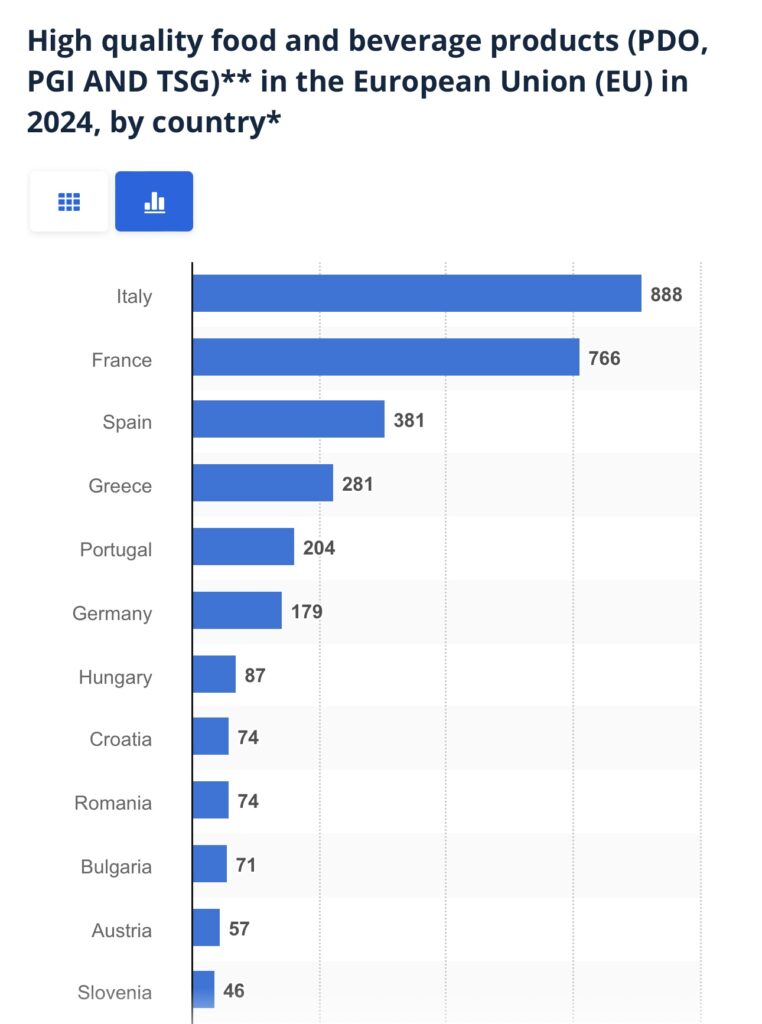Screen dimensions: 762x1024
Task: Click the Croatia bar
Action: pyautogui.click(x=210, y=738)
